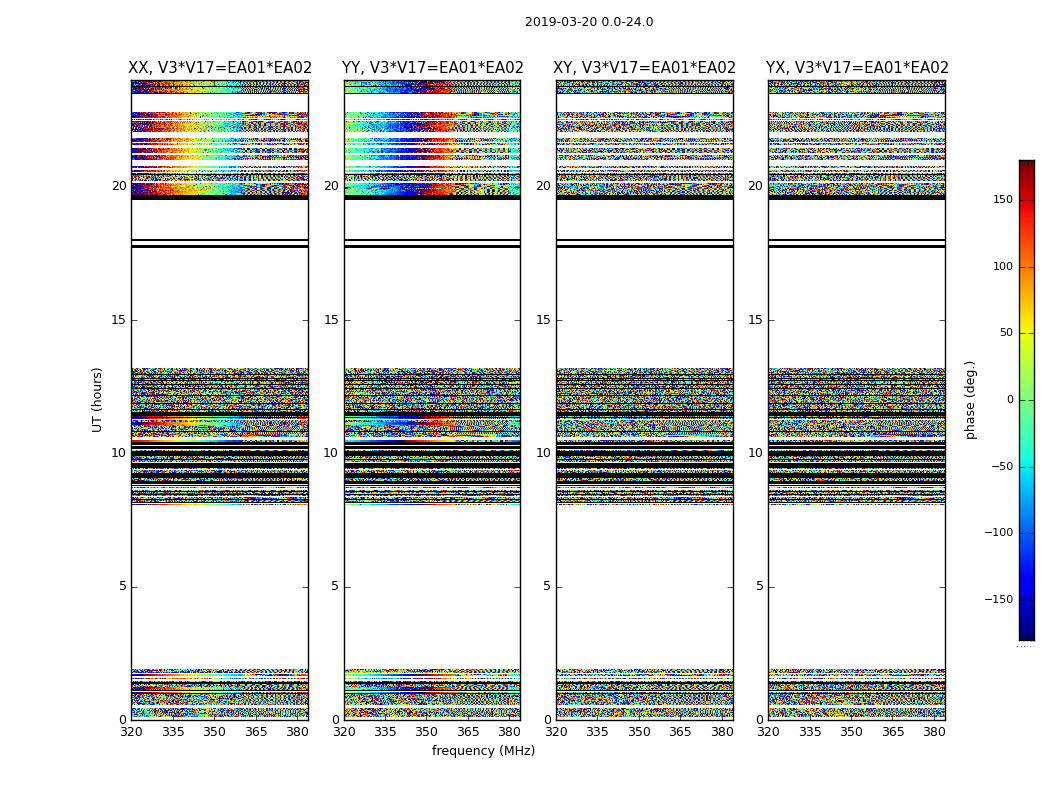
Task: Click the −50 tick label on colorbar
Action: (1002, 467)
